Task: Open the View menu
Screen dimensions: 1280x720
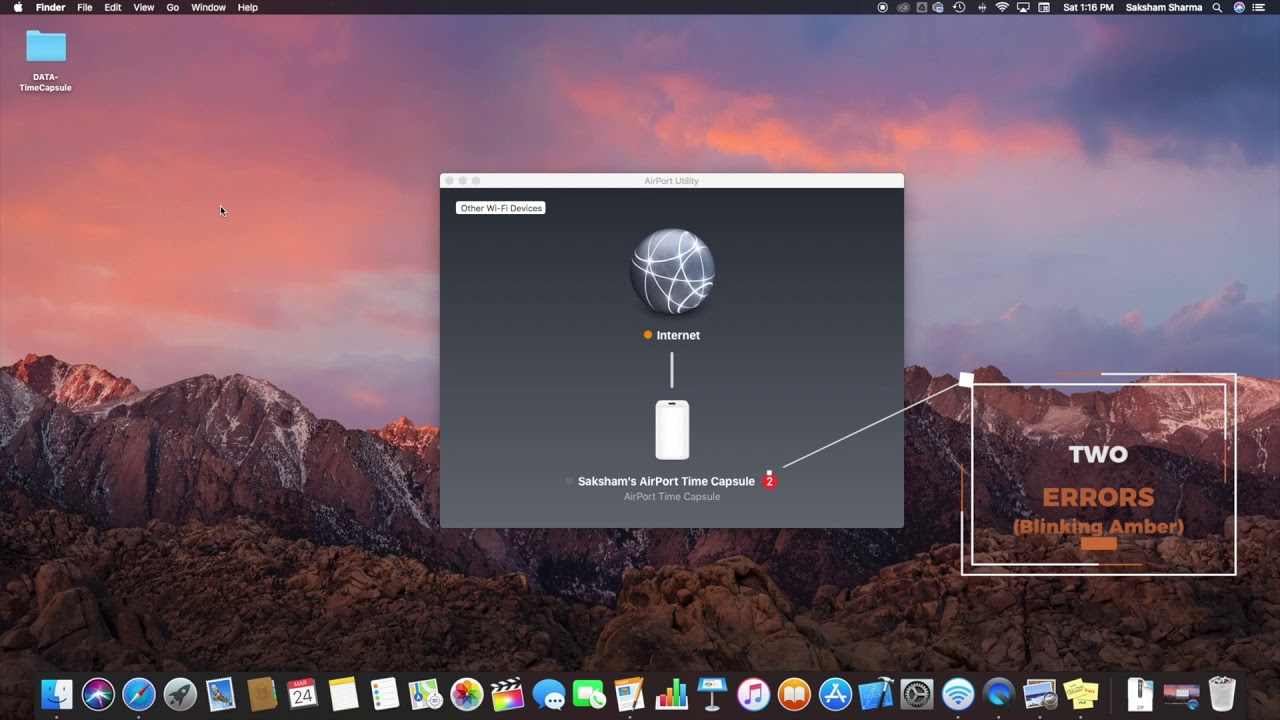Action: [144, 7]
